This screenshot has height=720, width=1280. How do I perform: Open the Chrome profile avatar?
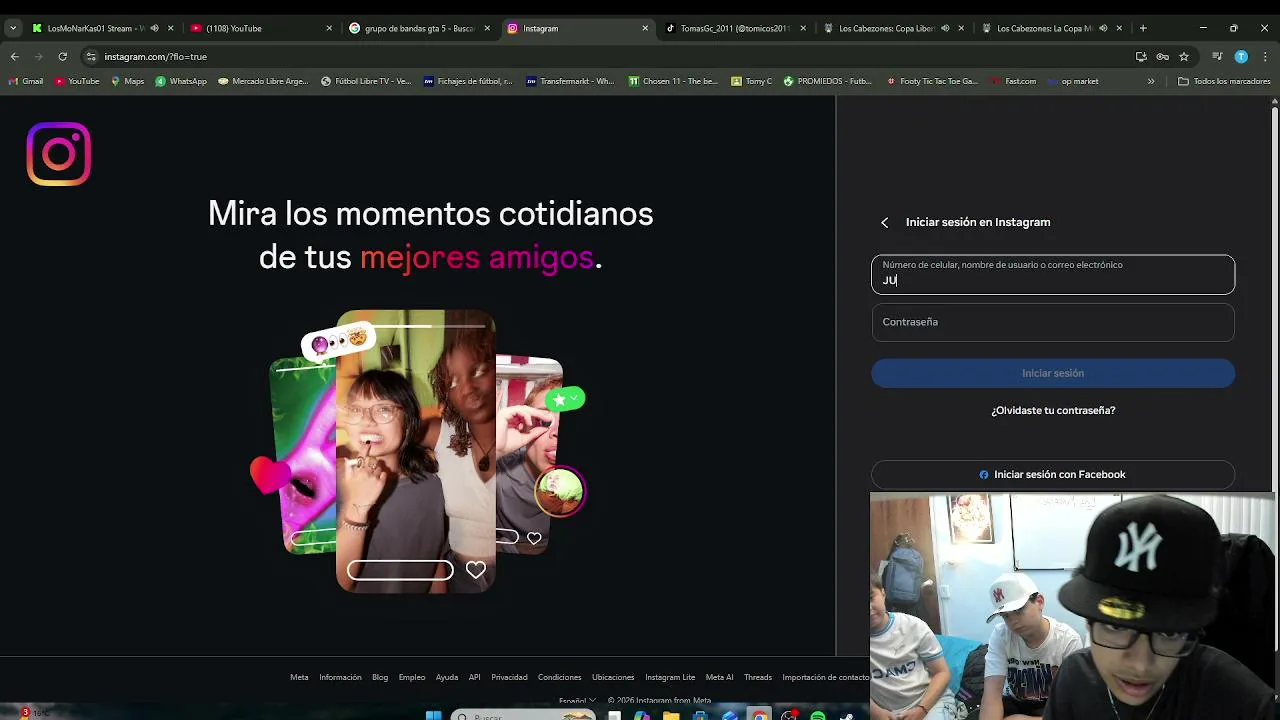(x=1241, y=57)
